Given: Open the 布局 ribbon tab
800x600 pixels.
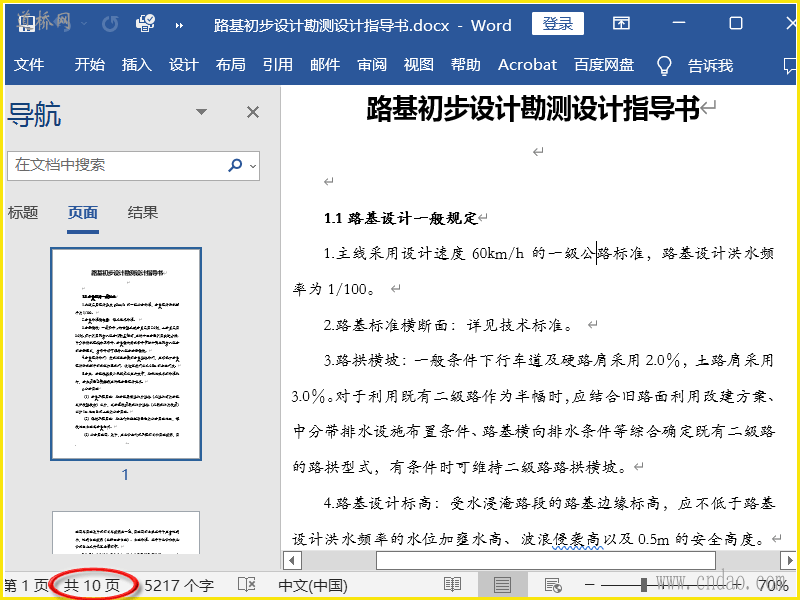Looking at the screenshot, I should (231, 65).
